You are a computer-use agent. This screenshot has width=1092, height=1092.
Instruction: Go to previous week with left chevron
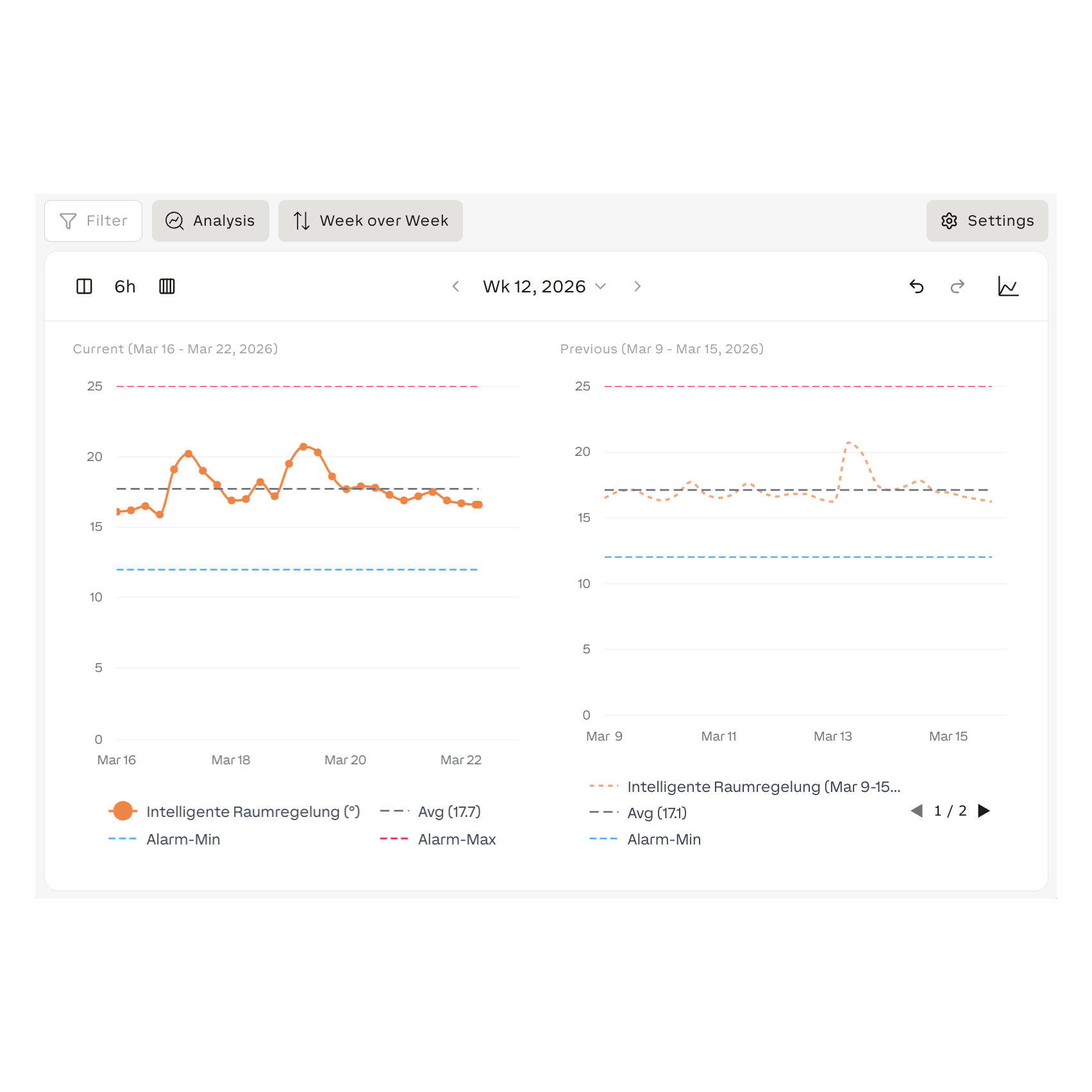point(456,287)
